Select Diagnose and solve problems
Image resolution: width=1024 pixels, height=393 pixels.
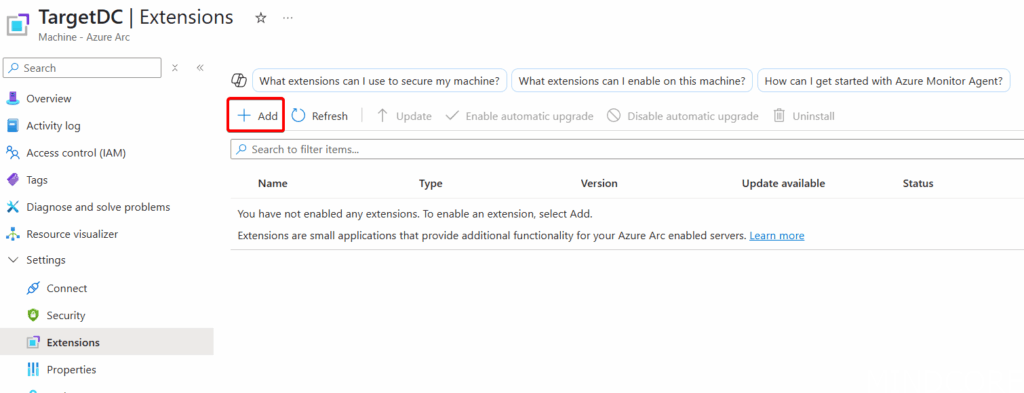98,207
